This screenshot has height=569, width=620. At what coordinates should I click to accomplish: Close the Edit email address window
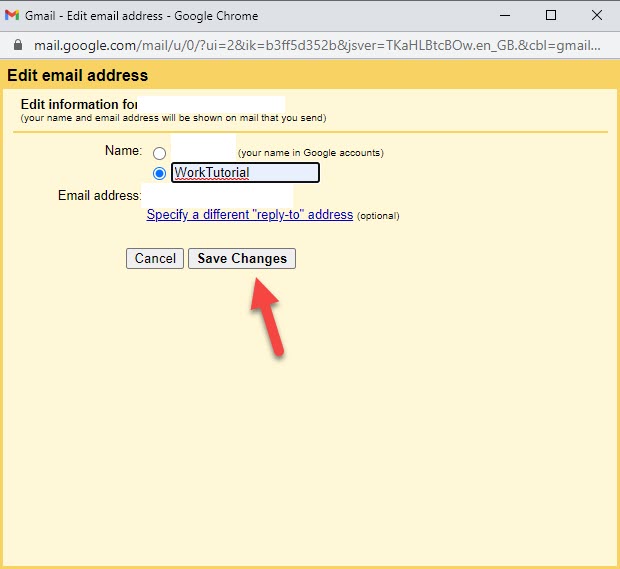(596, 16)
